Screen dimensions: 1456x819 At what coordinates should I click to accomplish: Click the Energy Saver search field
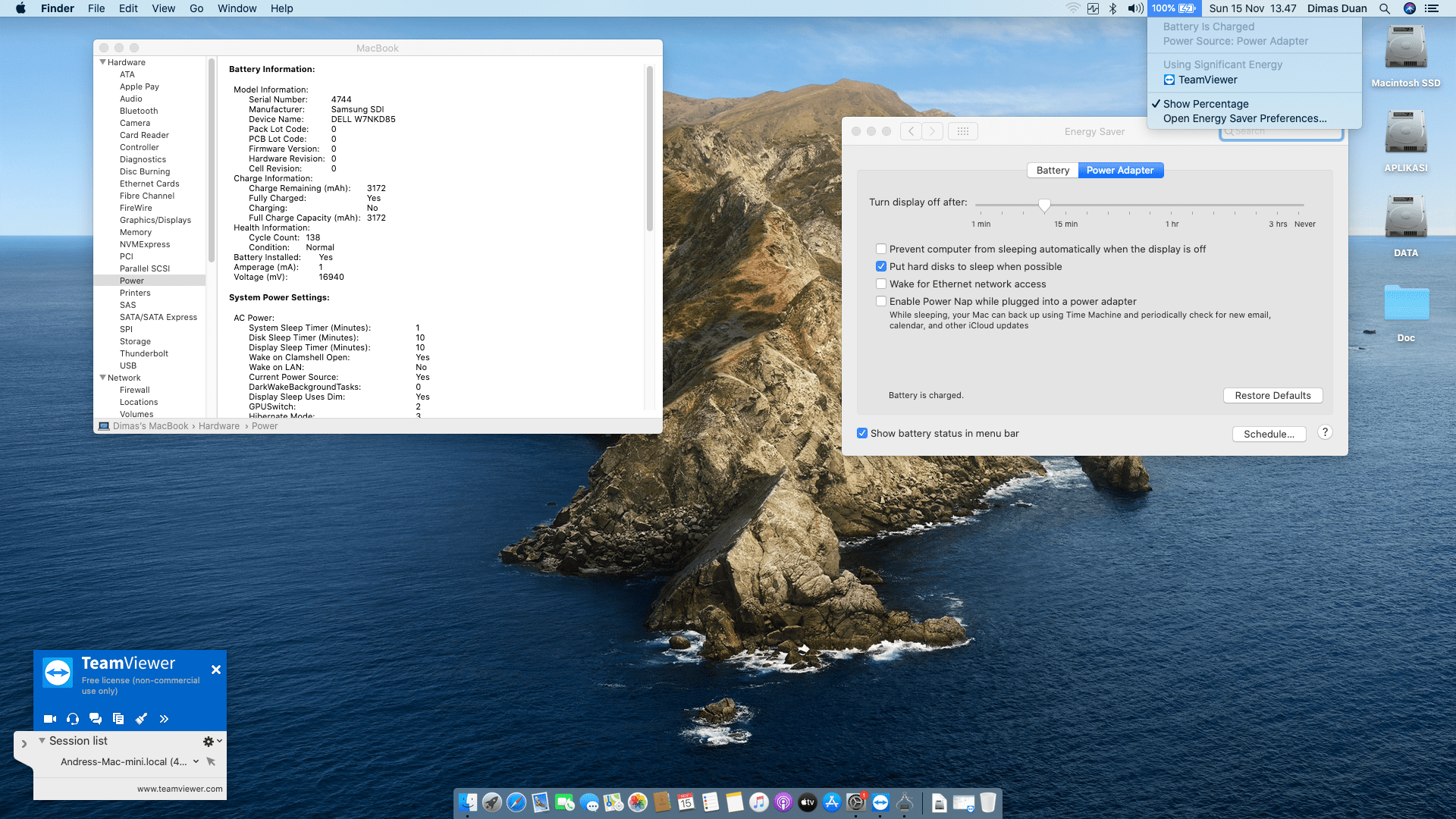(x=1281, y=131)
